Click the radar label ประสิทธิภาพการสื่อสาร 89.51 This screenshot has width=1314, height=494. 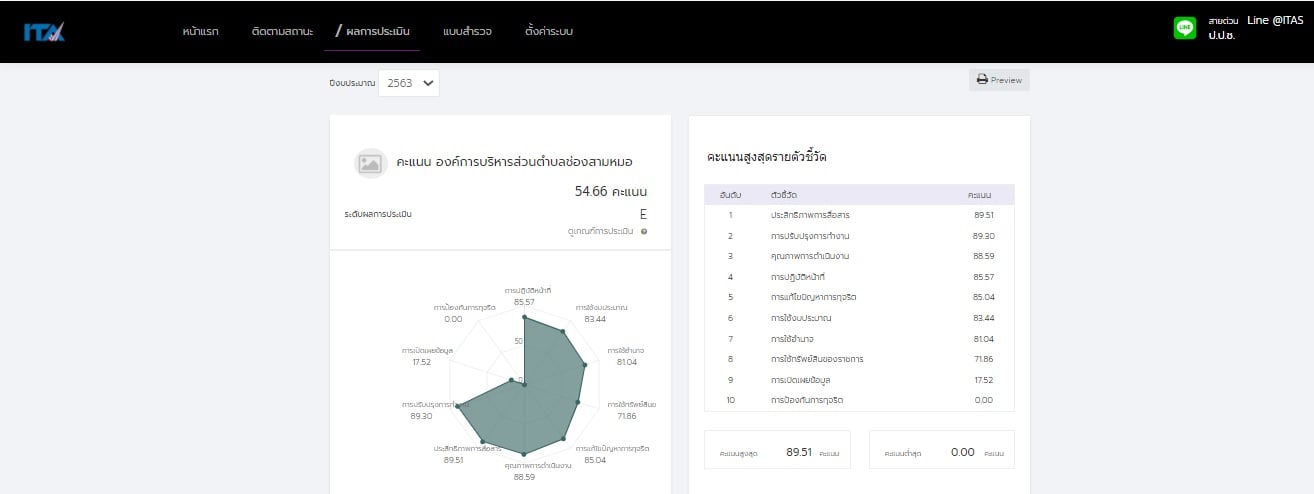[468, 453]
